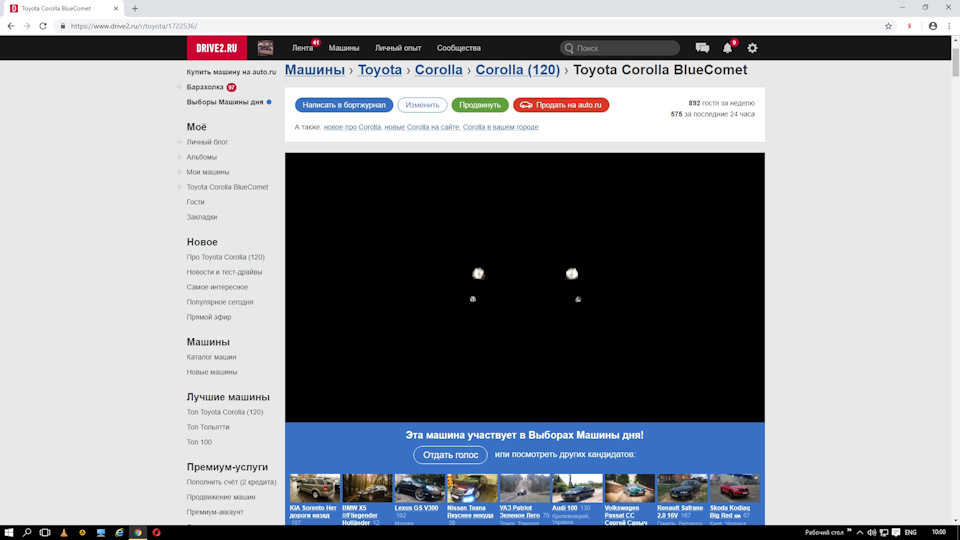Viewport: 960px width, 540px height.
Task: Open Yandex extension icon in toolbar
Action: [x=910, y=26]
